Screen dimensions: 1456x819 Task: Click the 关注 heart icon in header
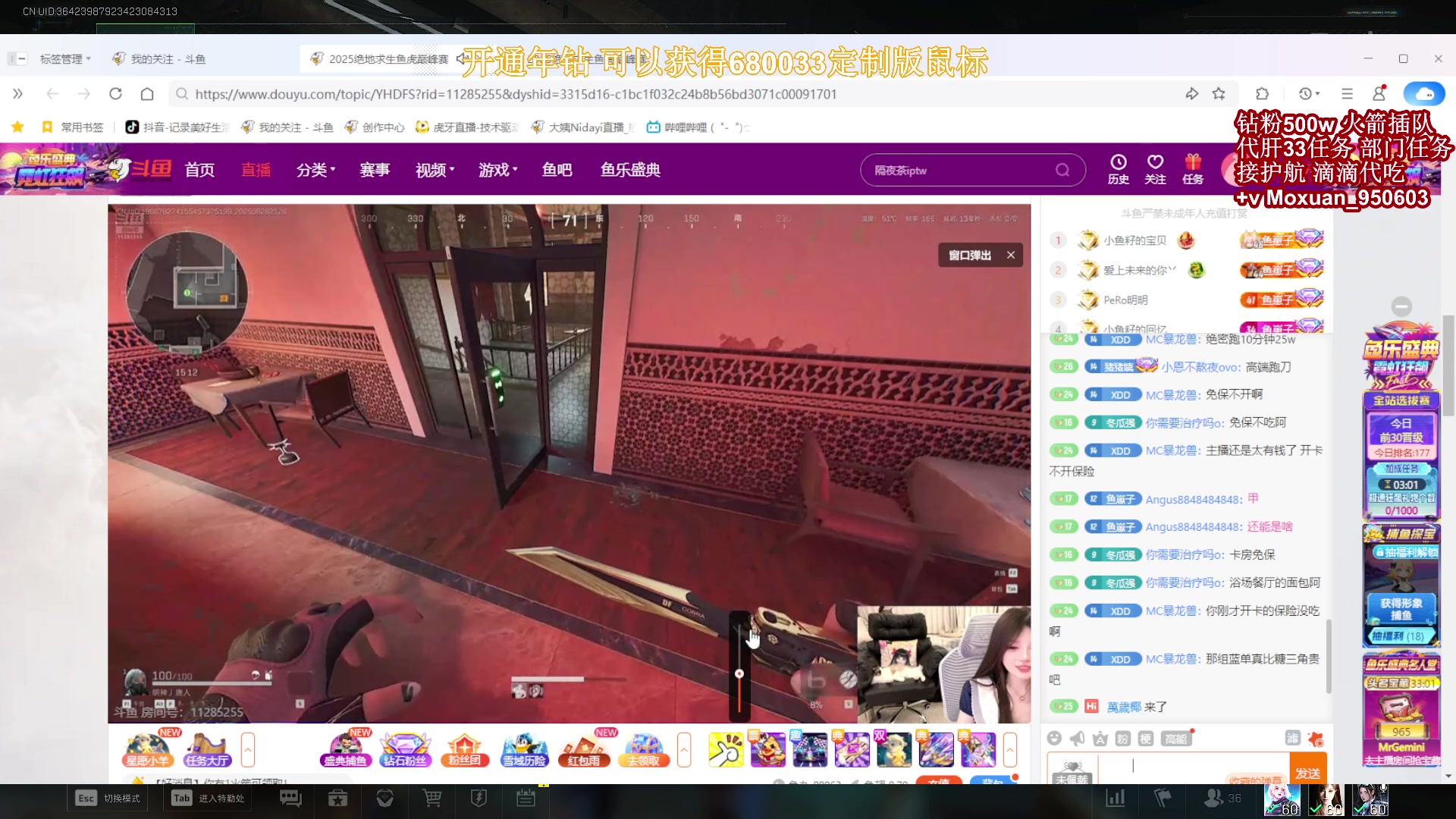pyautogui.click(x=1155, y=169)
